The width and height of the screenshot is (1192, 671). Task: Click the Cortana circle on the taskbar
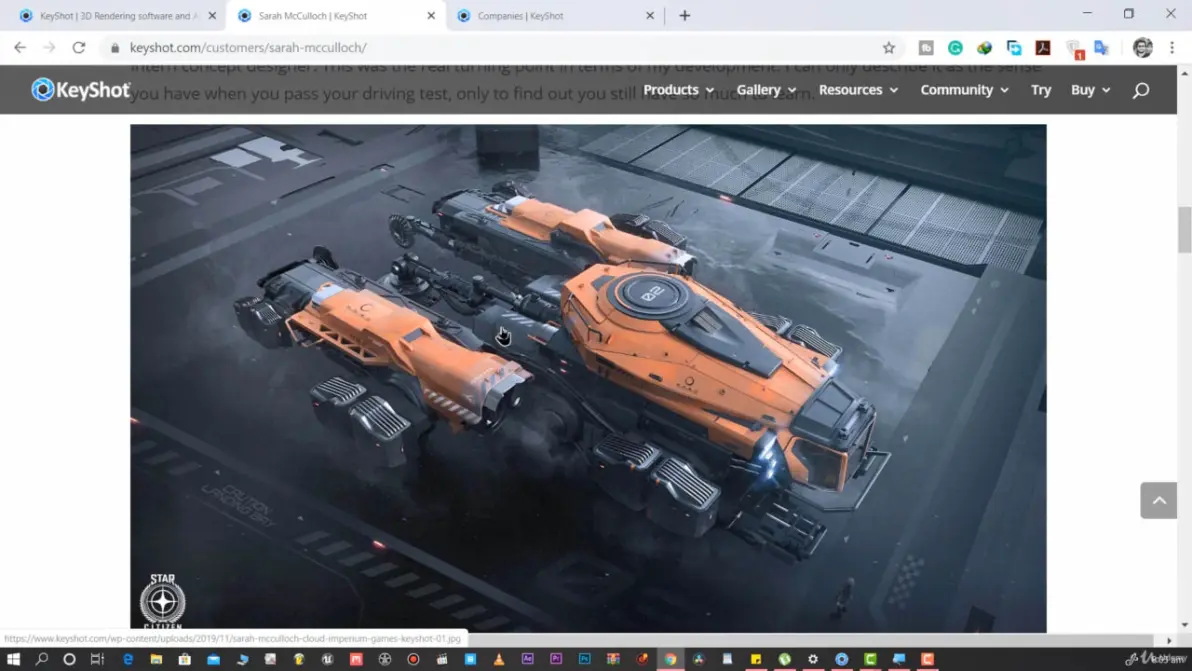[x=69, y=659]
